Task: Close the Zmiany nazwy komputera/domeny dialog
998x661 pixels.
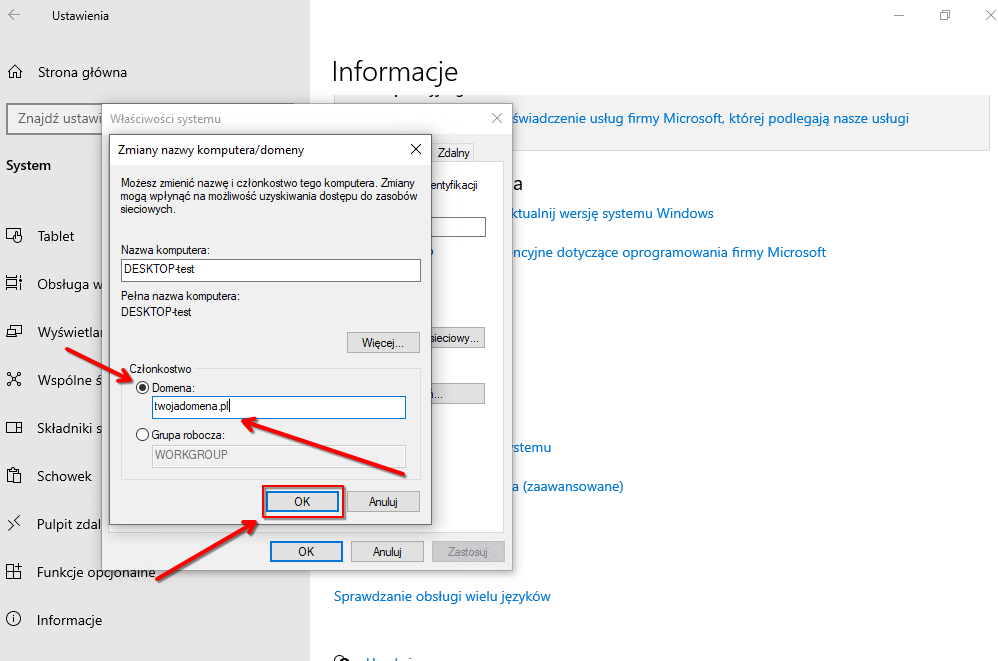Action: coord(416,149)
